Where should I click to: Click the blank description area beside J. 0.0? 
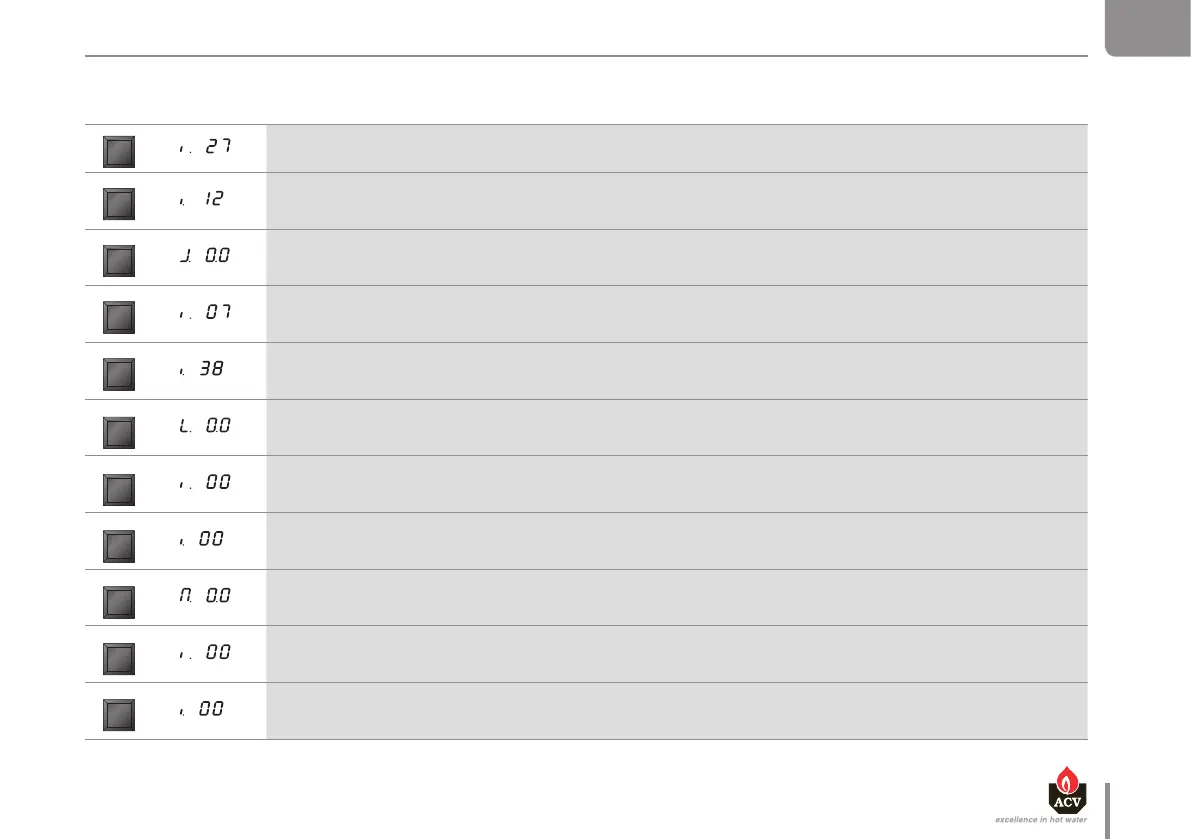click(676, 257)
